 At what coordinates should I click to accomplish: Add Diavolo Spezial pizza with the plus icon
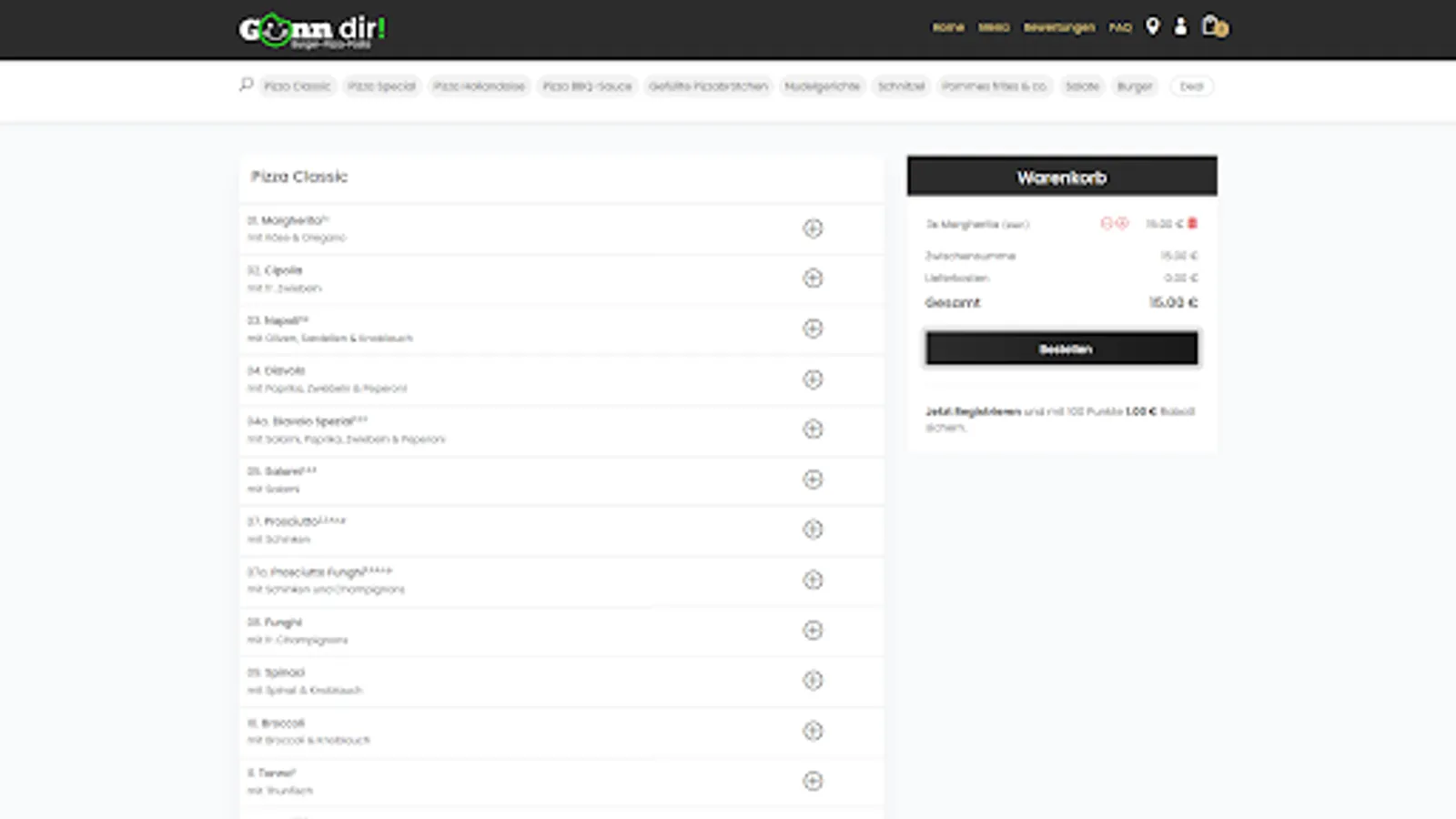pos(813,429)
